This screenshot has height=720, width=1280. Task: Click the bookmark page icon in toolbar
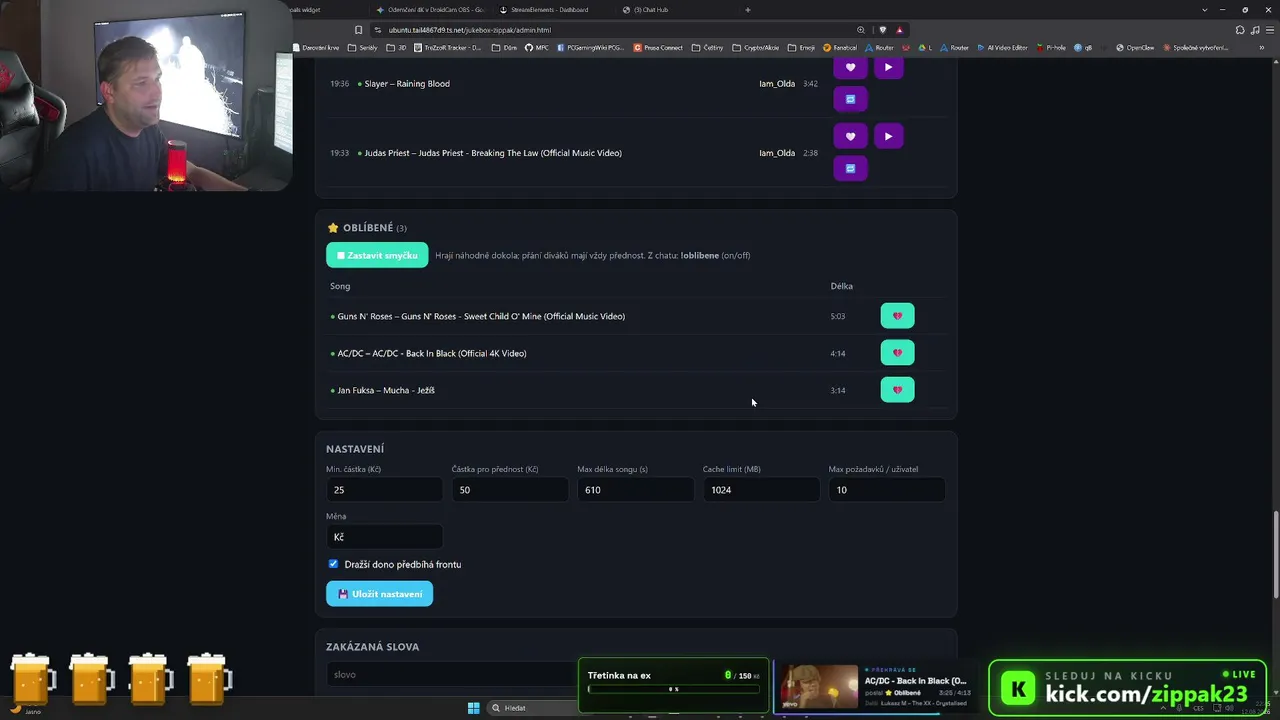359,30
